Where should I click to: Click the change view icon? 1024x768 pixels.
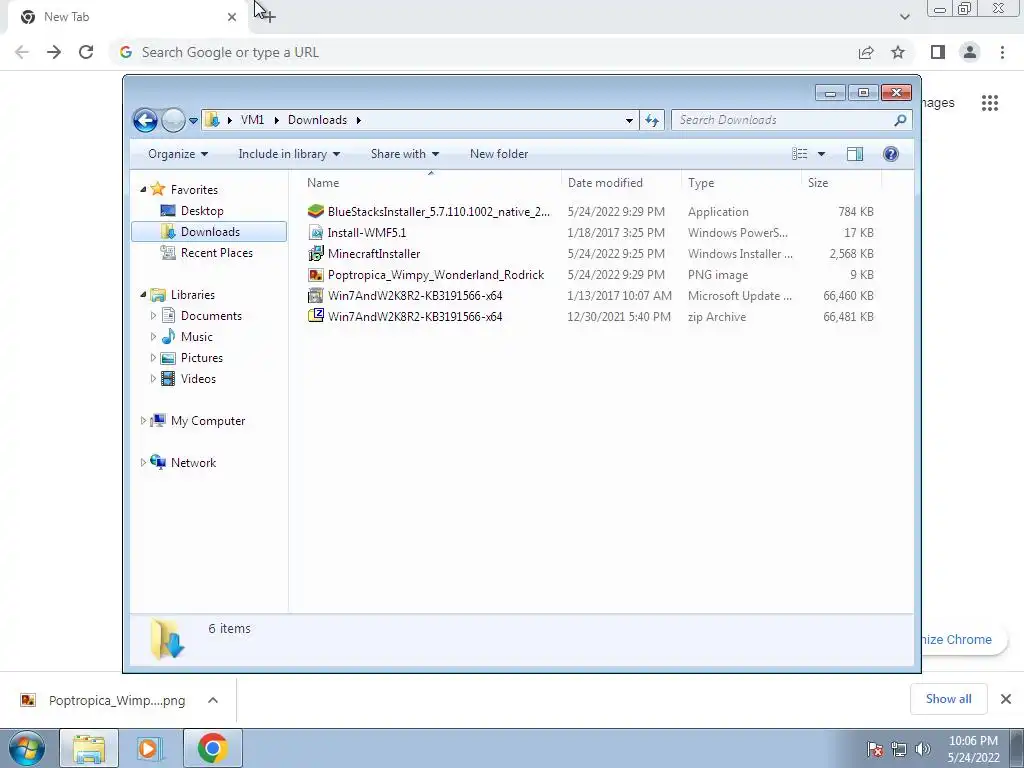pos(799,154)
